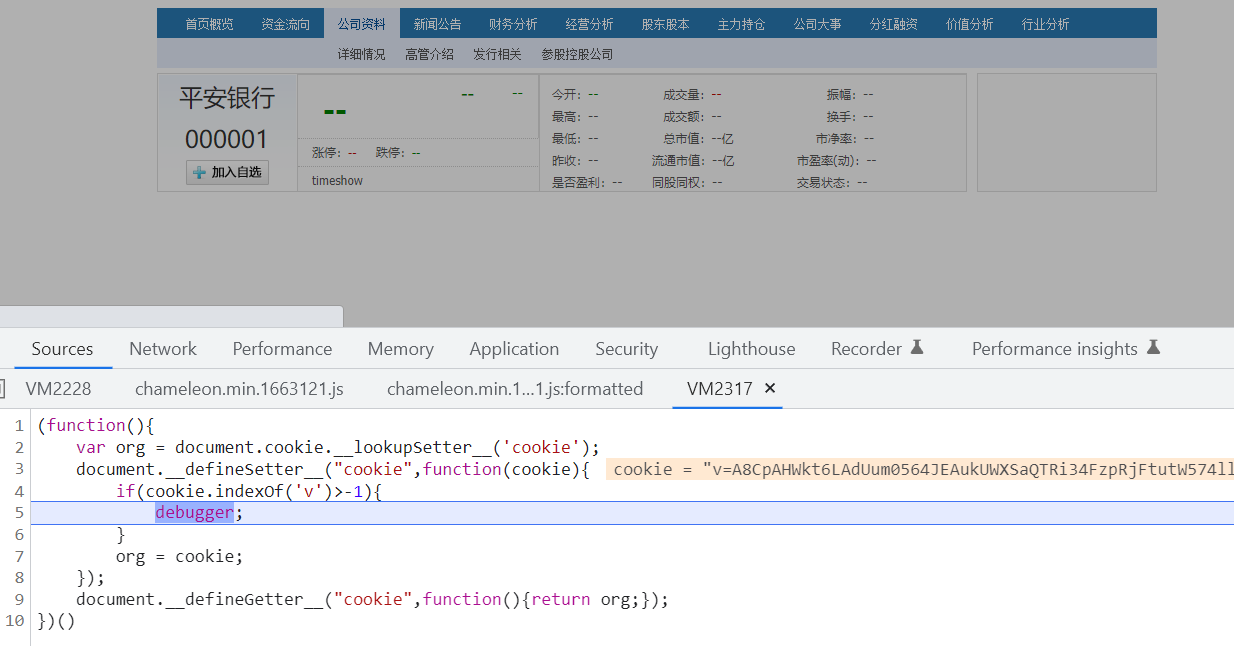The image size is (1234, 646).
Task: Open the Recorder panel tab
Action: click(x=877, y=349)
